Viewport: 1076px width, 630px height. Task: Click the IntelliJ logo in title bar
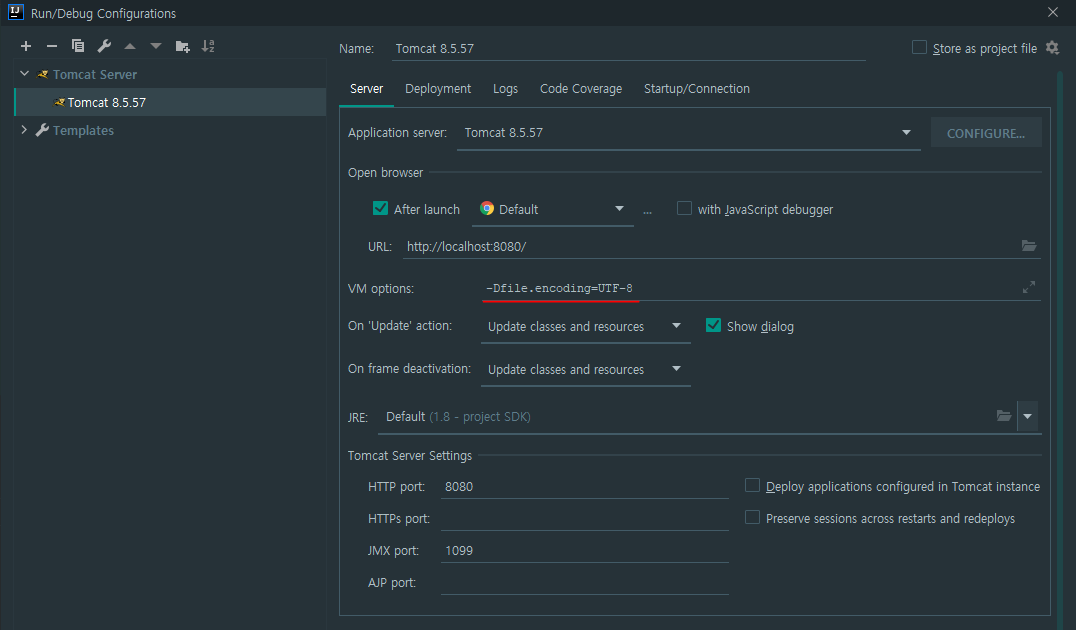(x=16, y=12)
